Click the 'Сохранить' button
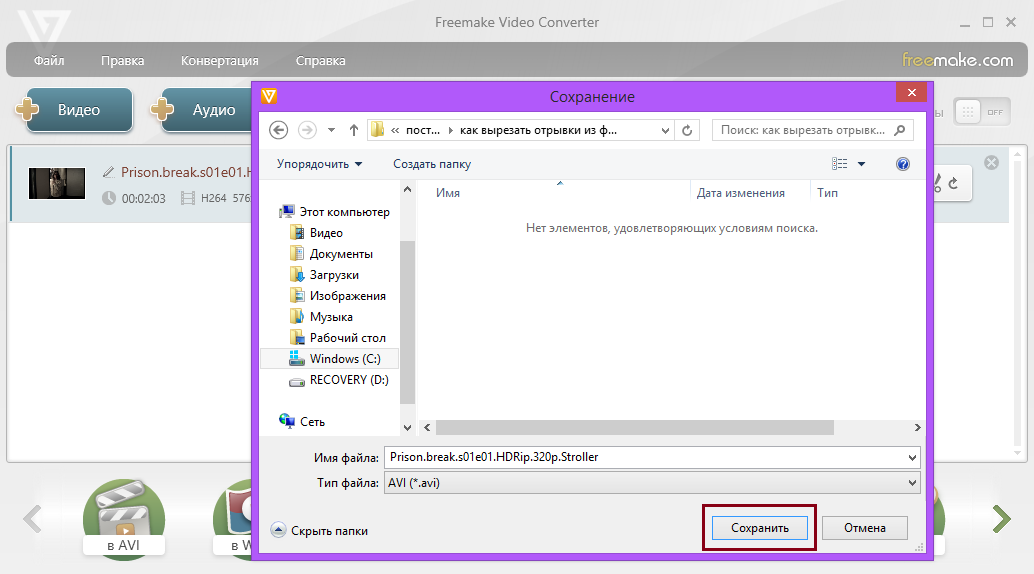Viewport: 1034px width, 574px height. pyautogui.click(x=760, y=528)
